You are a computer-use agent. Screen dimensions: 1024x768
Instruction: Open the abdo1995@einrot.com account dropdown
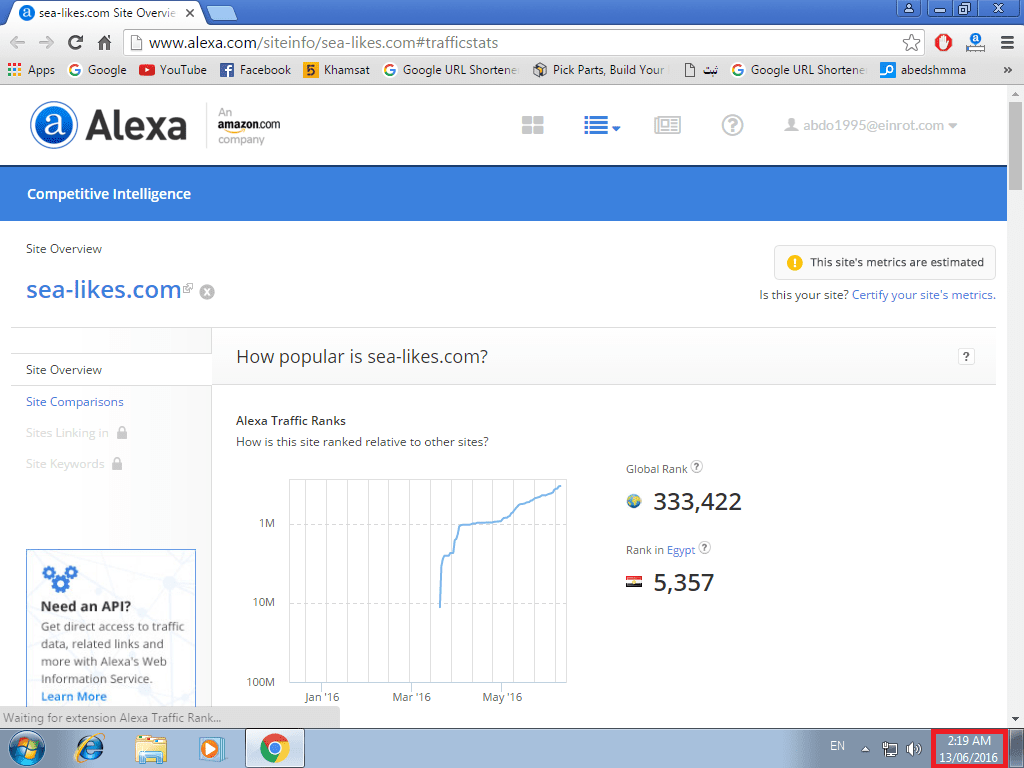point(871,125)
